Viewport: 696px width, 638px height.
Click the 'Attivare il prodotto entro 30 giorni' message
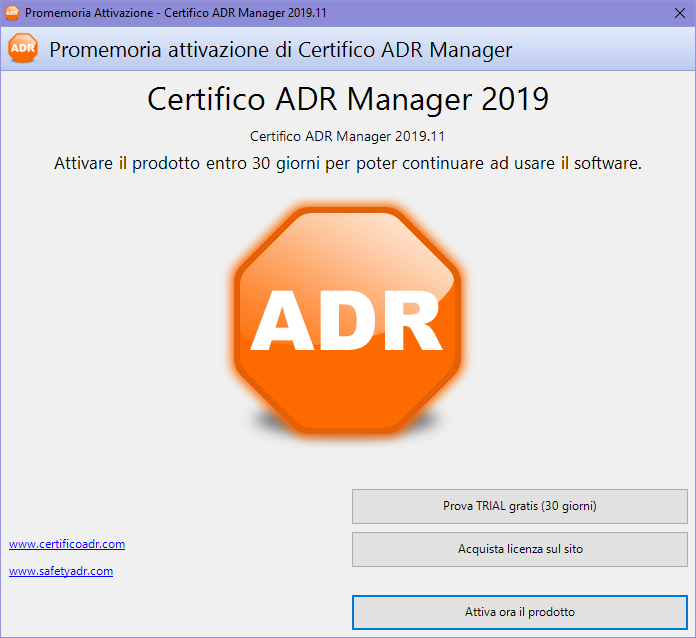[348, 163]
